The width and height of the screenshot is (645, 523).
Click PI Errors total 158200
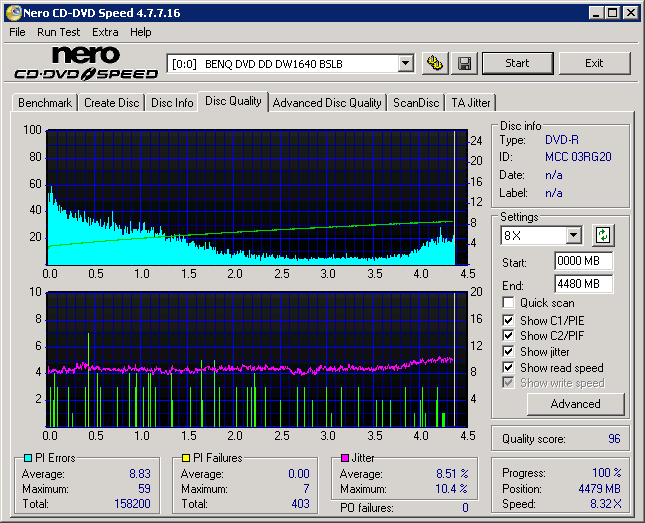pos(132,504)
